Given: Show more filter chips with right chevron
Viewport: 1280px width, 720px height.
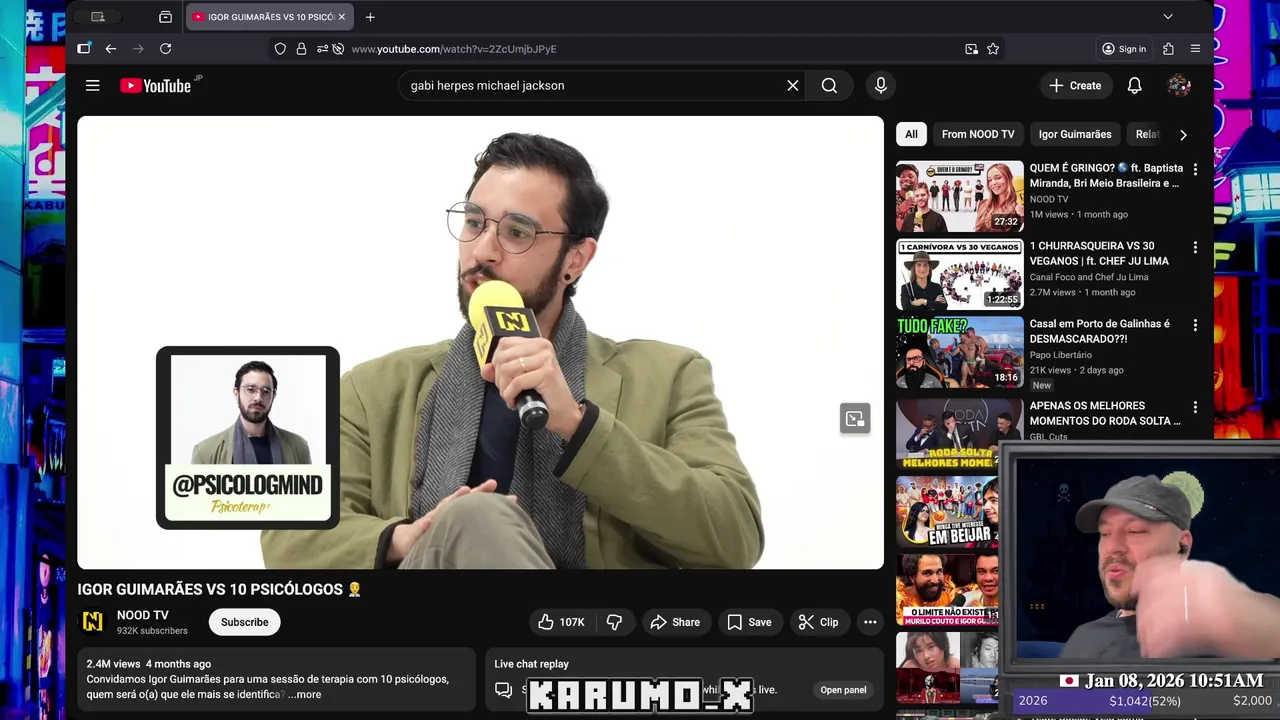Looking at the screenshot, I should point(1183,134).
